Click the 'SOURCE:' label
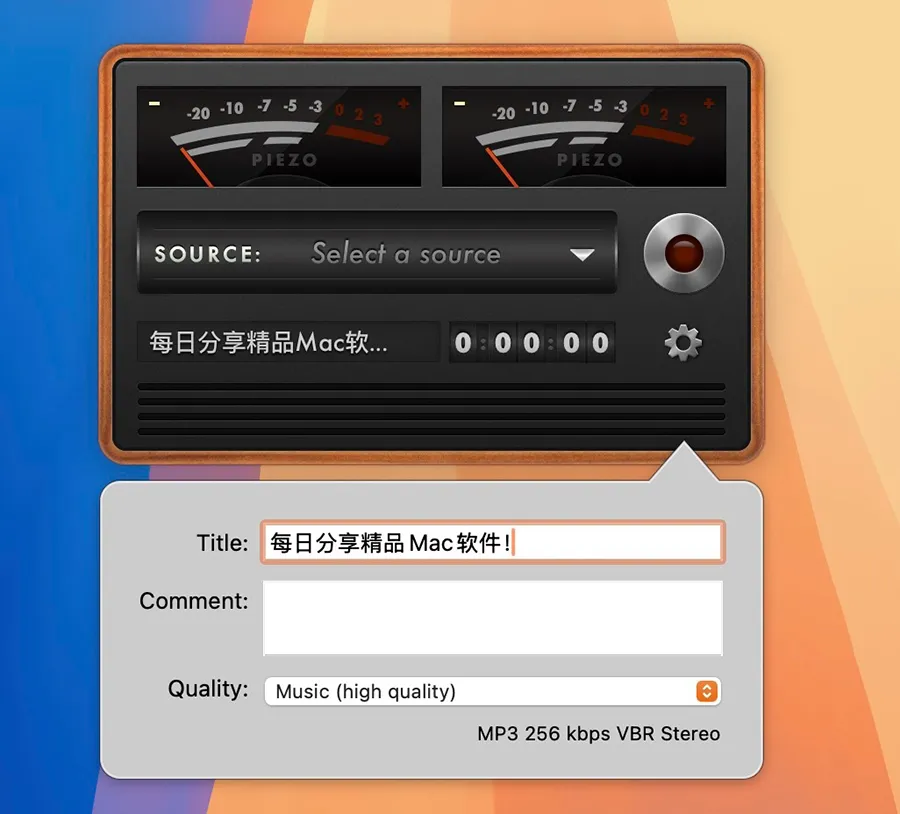900x814 pixels. (207, 254)
